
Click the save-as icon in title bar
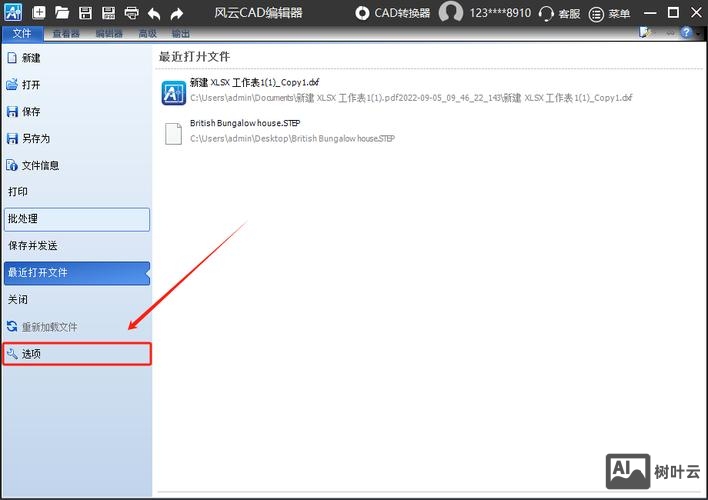[x=108, y=13]
